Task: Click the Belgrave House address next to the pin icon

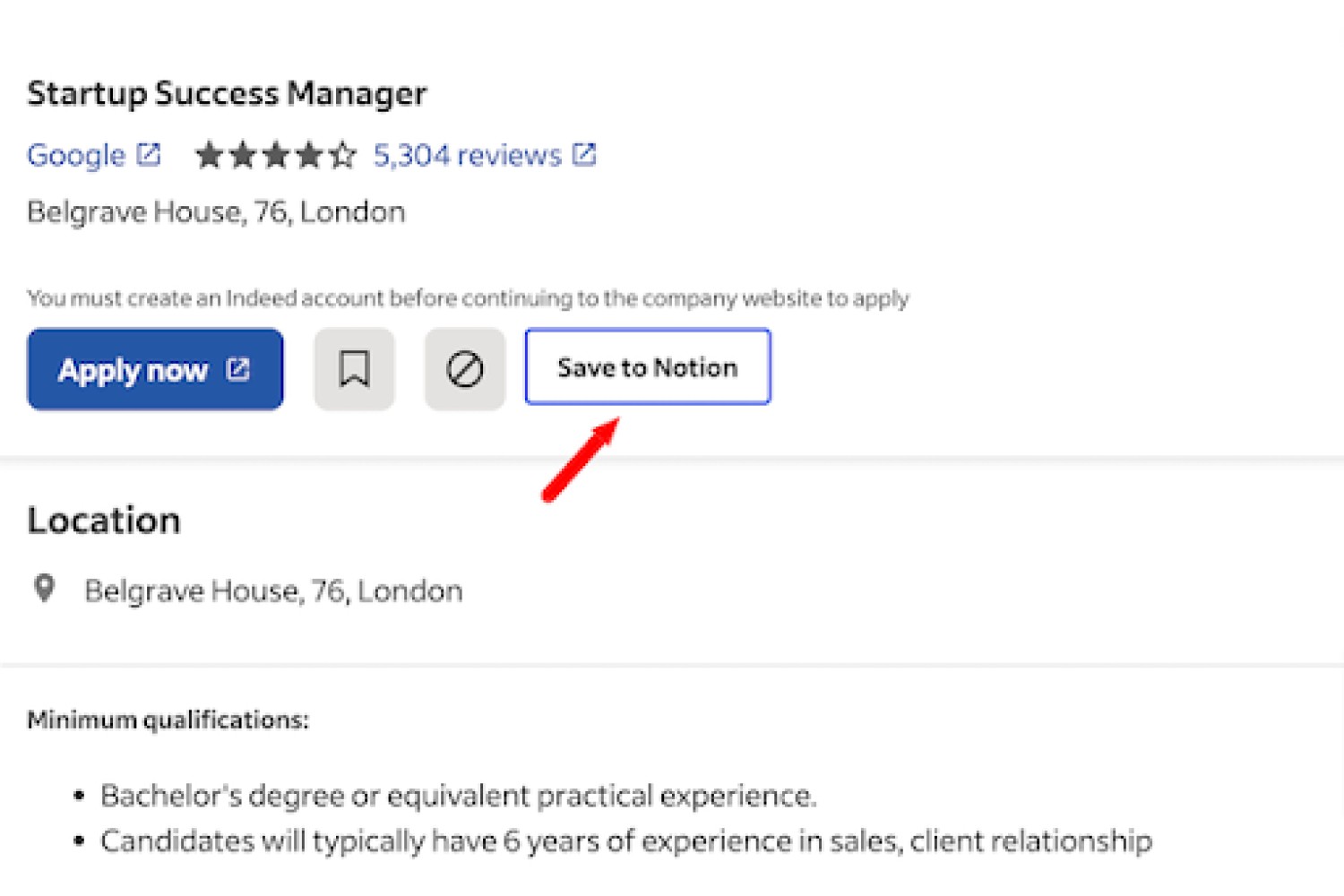Action: [x=273, y=591]
